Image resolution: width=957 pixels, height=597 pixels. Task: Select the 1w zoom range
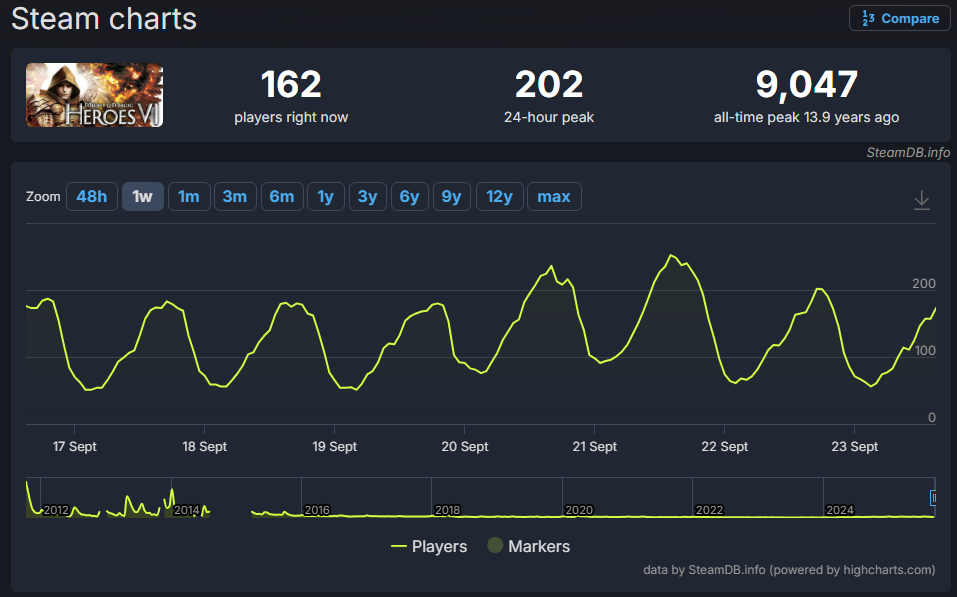click(143, 197)
